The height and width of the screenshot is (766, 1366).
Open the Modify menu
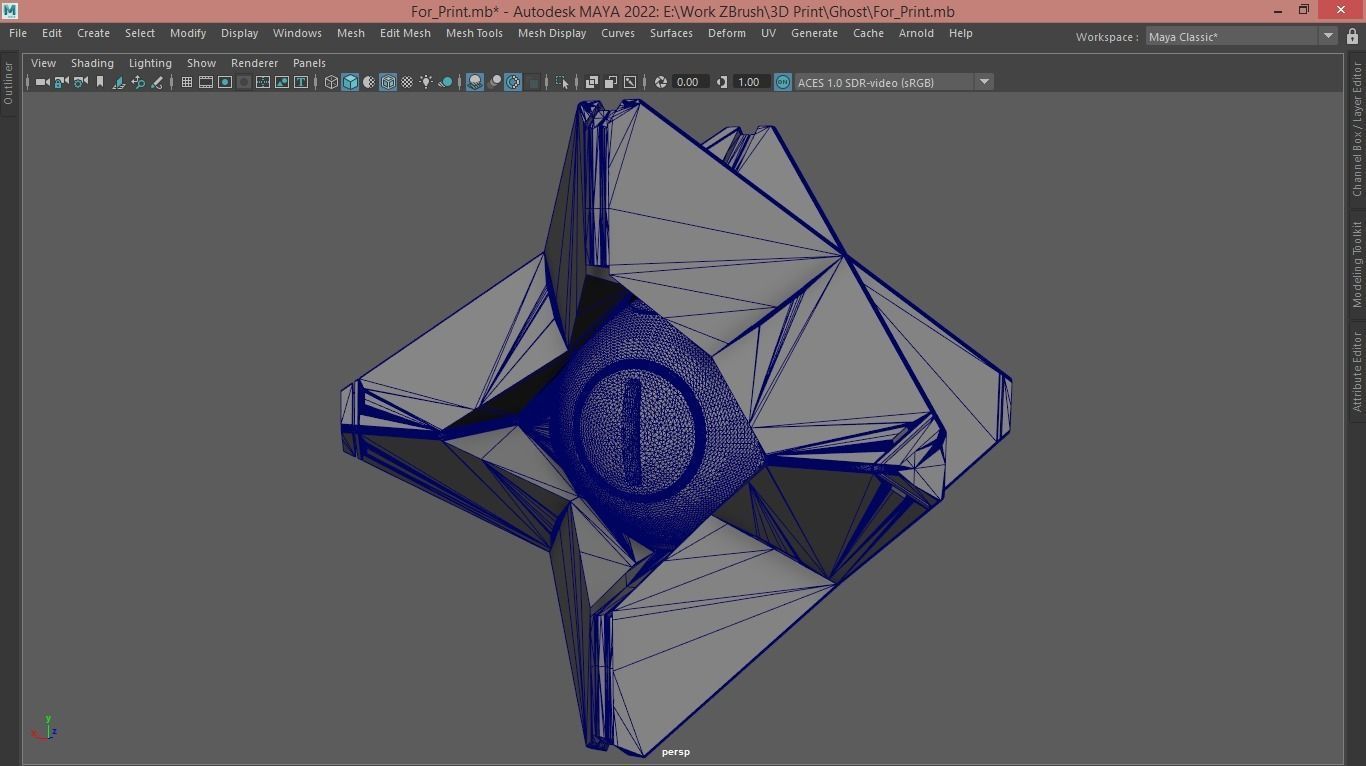pyautogui.click(x=188, y=33)
